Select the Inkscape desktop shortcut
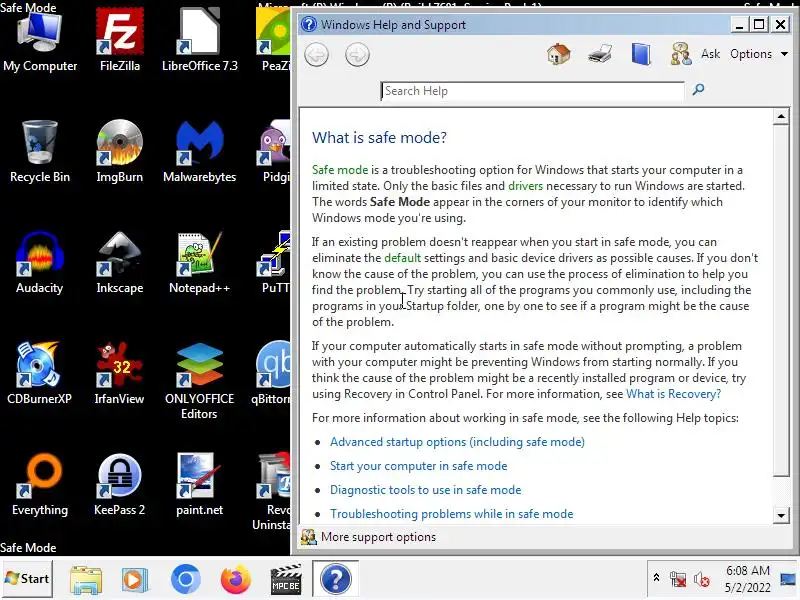Screen dimensions: 800x600 [x=120, y=263]
